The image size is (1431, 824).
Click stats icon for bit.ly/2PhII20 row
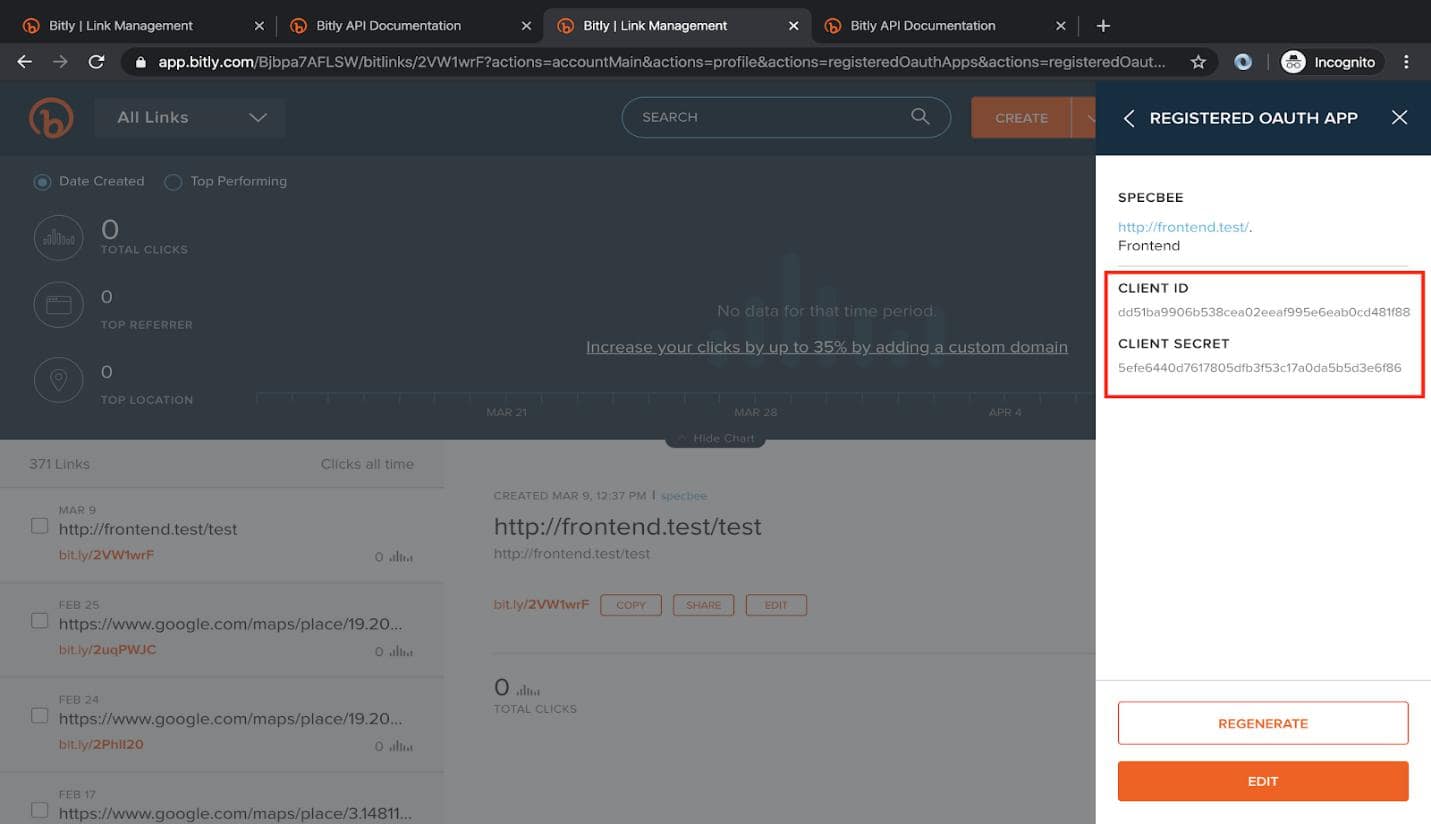coord(401,747)
